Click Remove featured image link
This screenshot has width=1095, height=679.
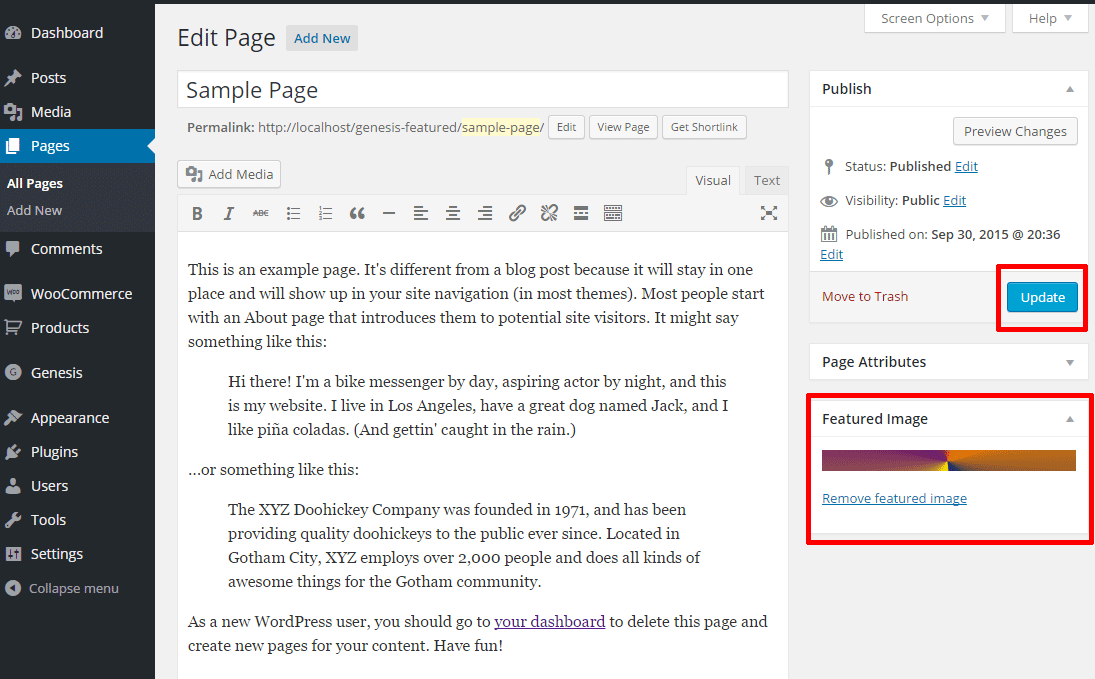[x=894, y=498]
